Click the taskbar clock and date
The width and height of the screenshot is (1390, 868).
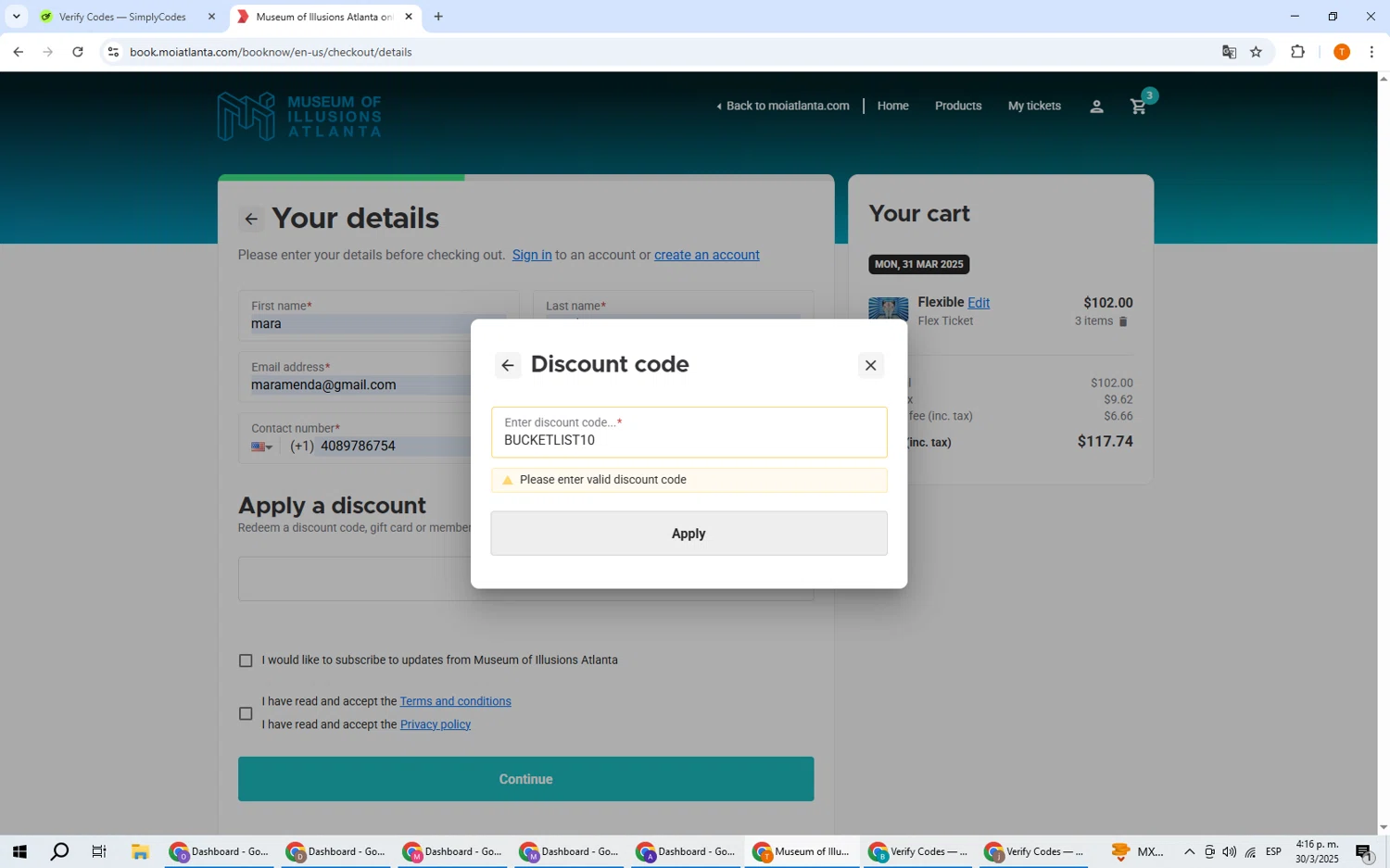pyautogui.click(x=1317, y=851)
